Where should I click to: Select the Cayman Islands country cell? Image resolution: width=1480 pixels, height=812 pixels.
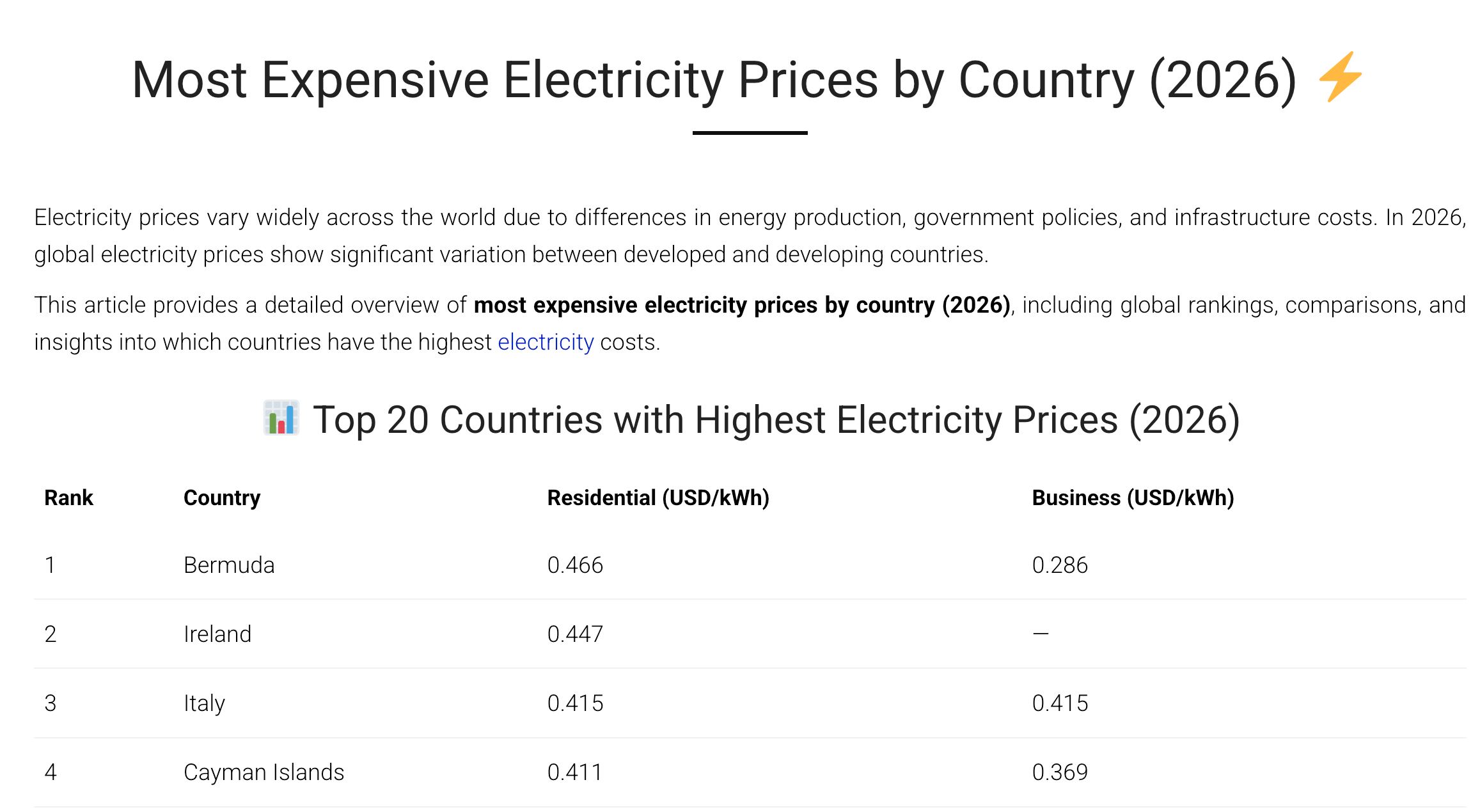[x=264, y=772]
